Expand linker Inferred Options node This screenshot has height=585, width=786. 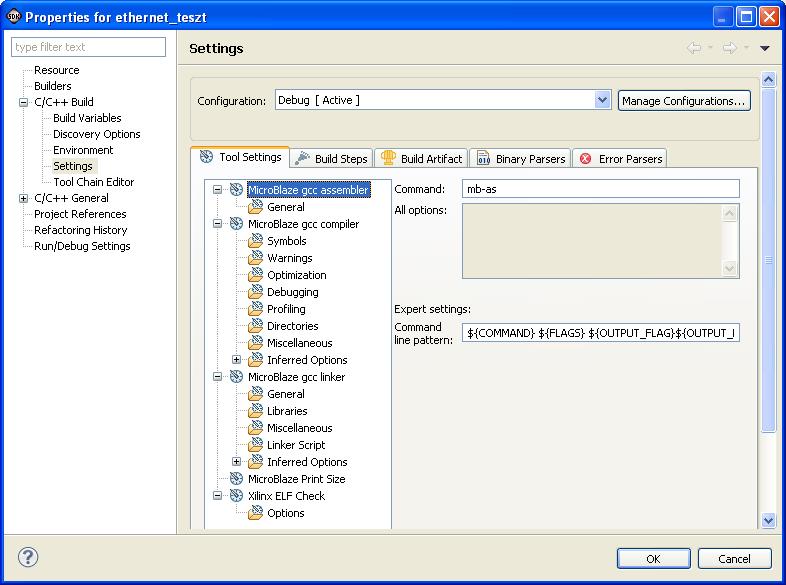237,462
